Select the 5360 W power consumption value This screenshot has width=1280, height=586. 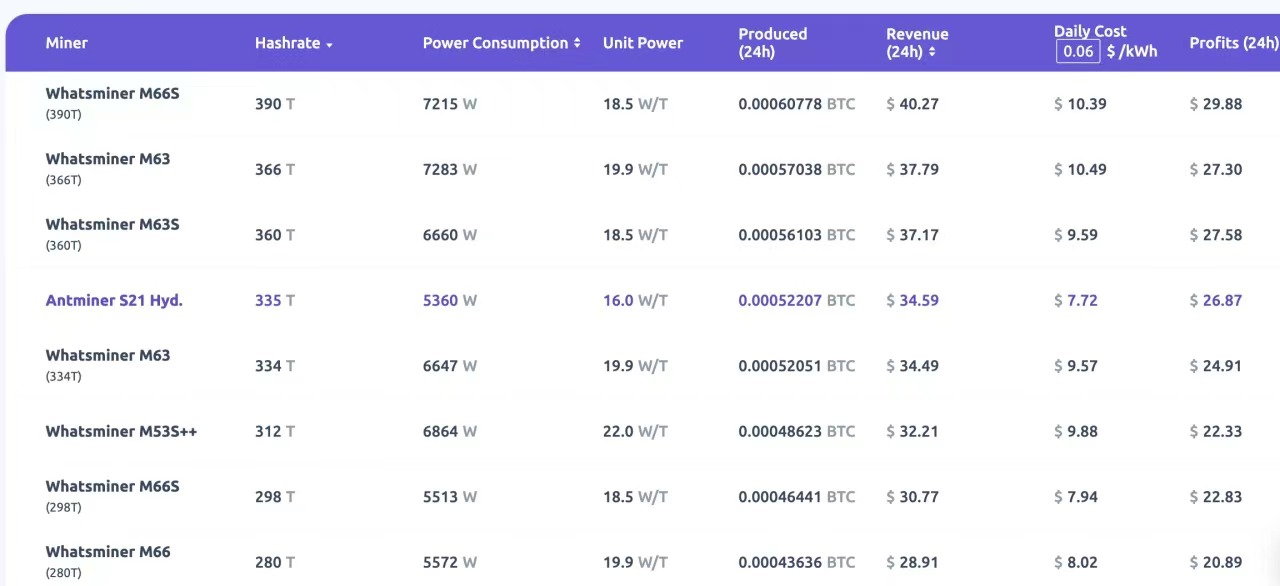[x=450, y=300]
